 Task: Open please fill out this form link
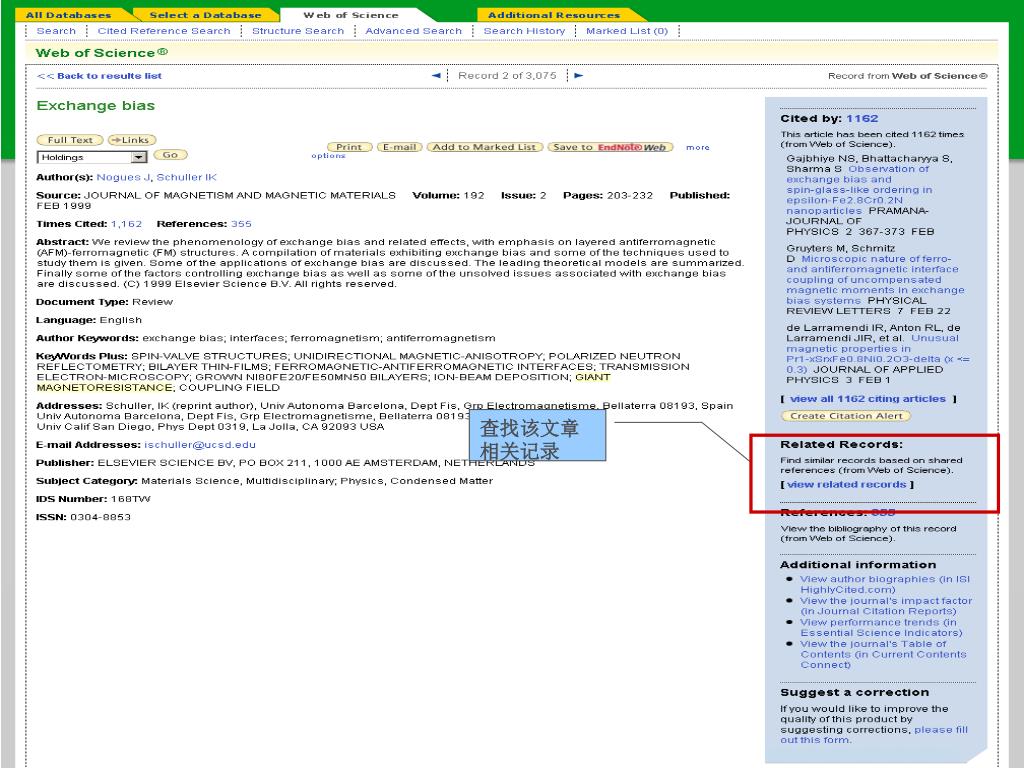click(874, 735)
